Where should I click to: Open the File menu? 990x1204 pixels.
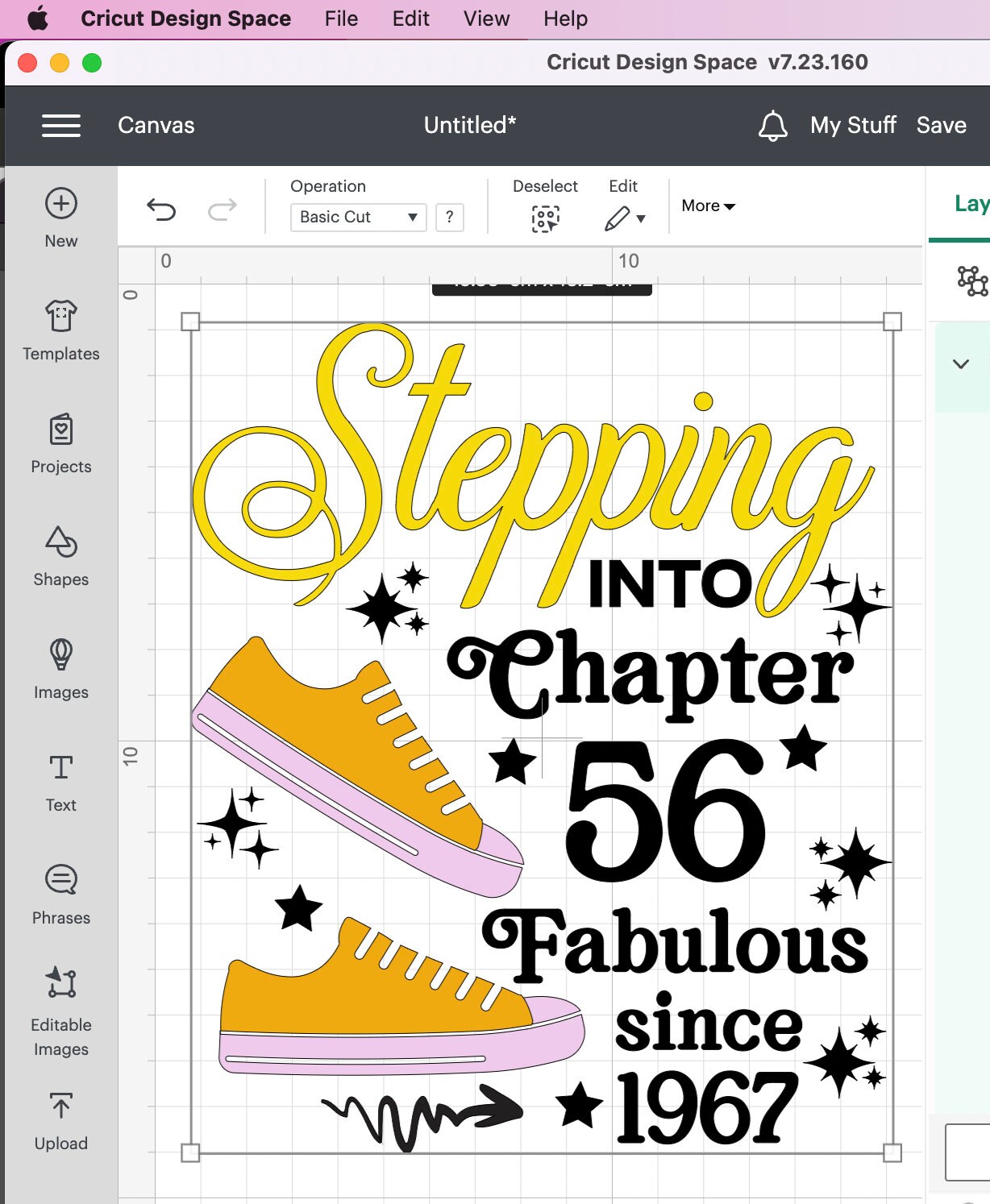coord(340,18)
